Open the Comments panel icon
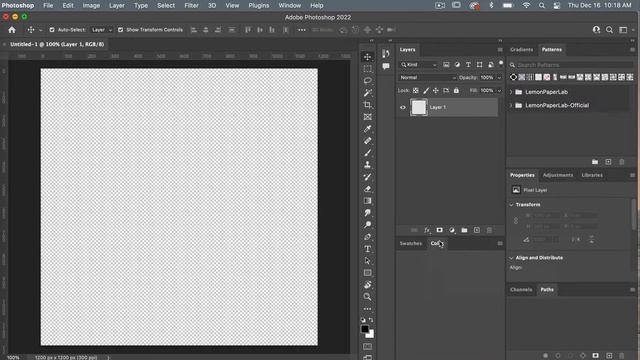Screen dimensions: 640x360 pos(386,66)
